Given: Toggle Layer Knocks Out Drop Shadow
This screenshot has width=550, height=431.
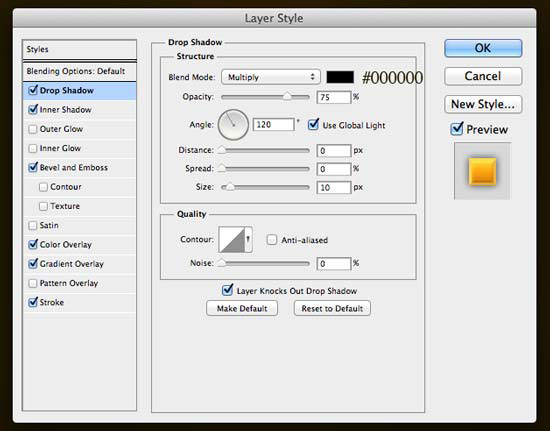Looking at the screenshot, I should 227,290.
